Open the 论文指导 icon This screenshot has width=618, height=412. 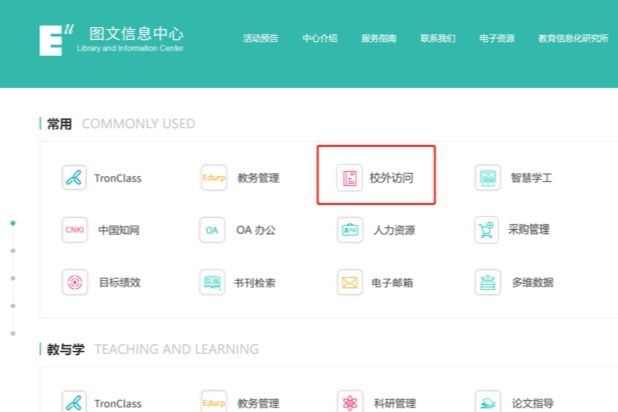tap(488, 402)
